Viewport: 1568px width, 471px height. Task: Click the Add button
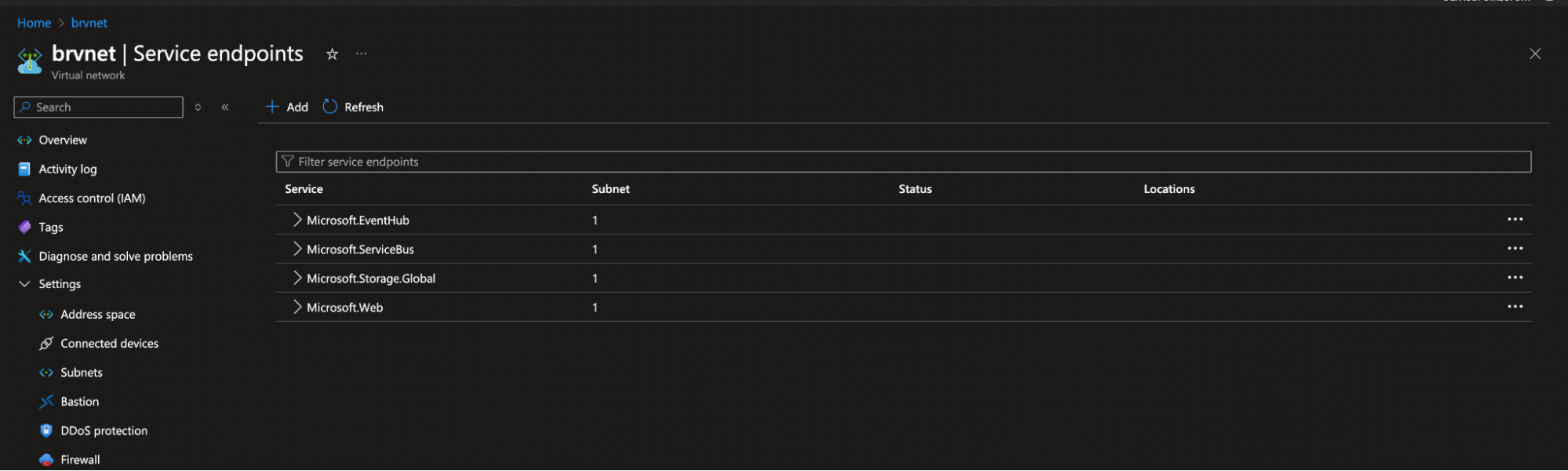287,107
